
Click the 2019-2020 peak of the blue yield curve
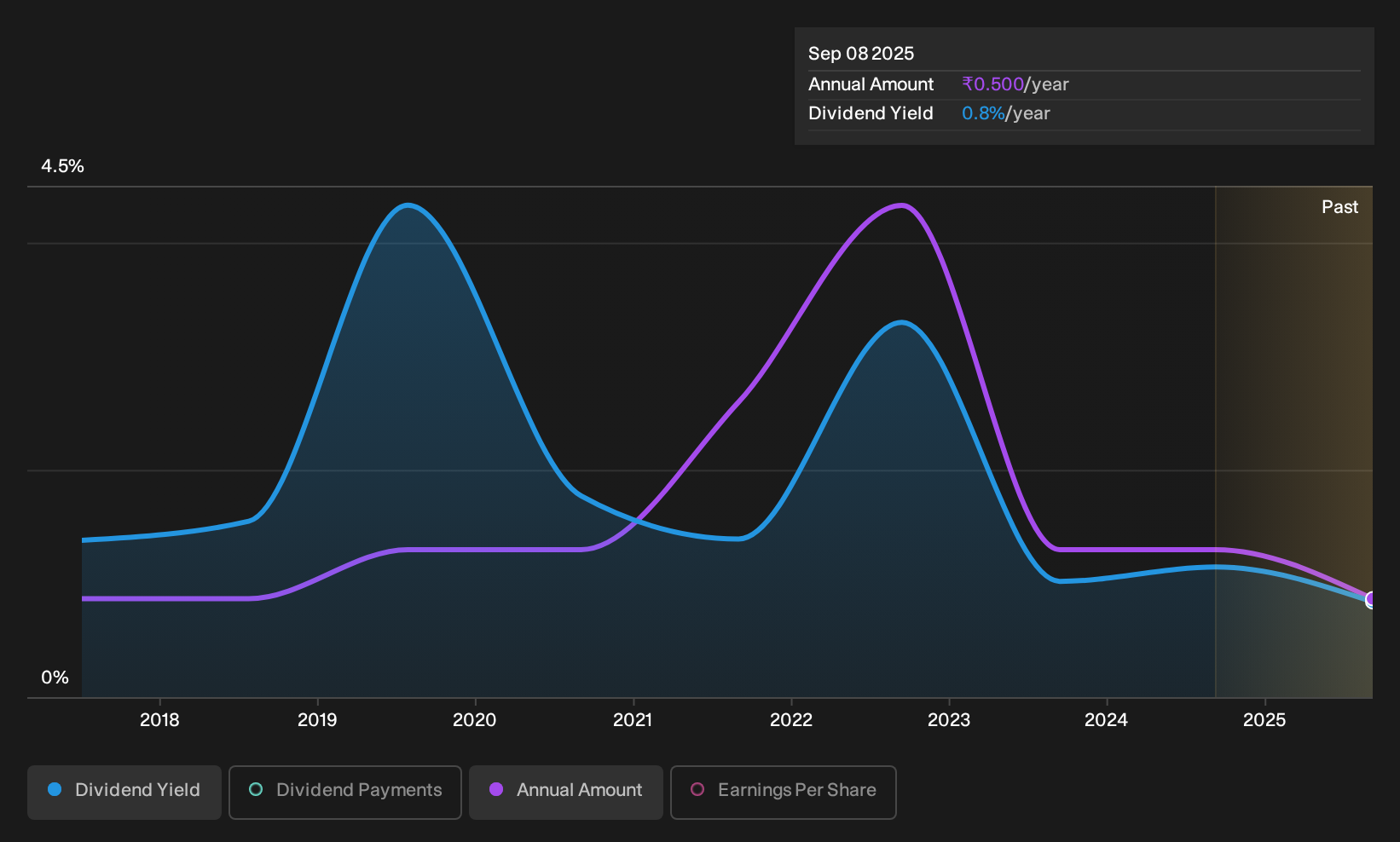coord(409,205)
